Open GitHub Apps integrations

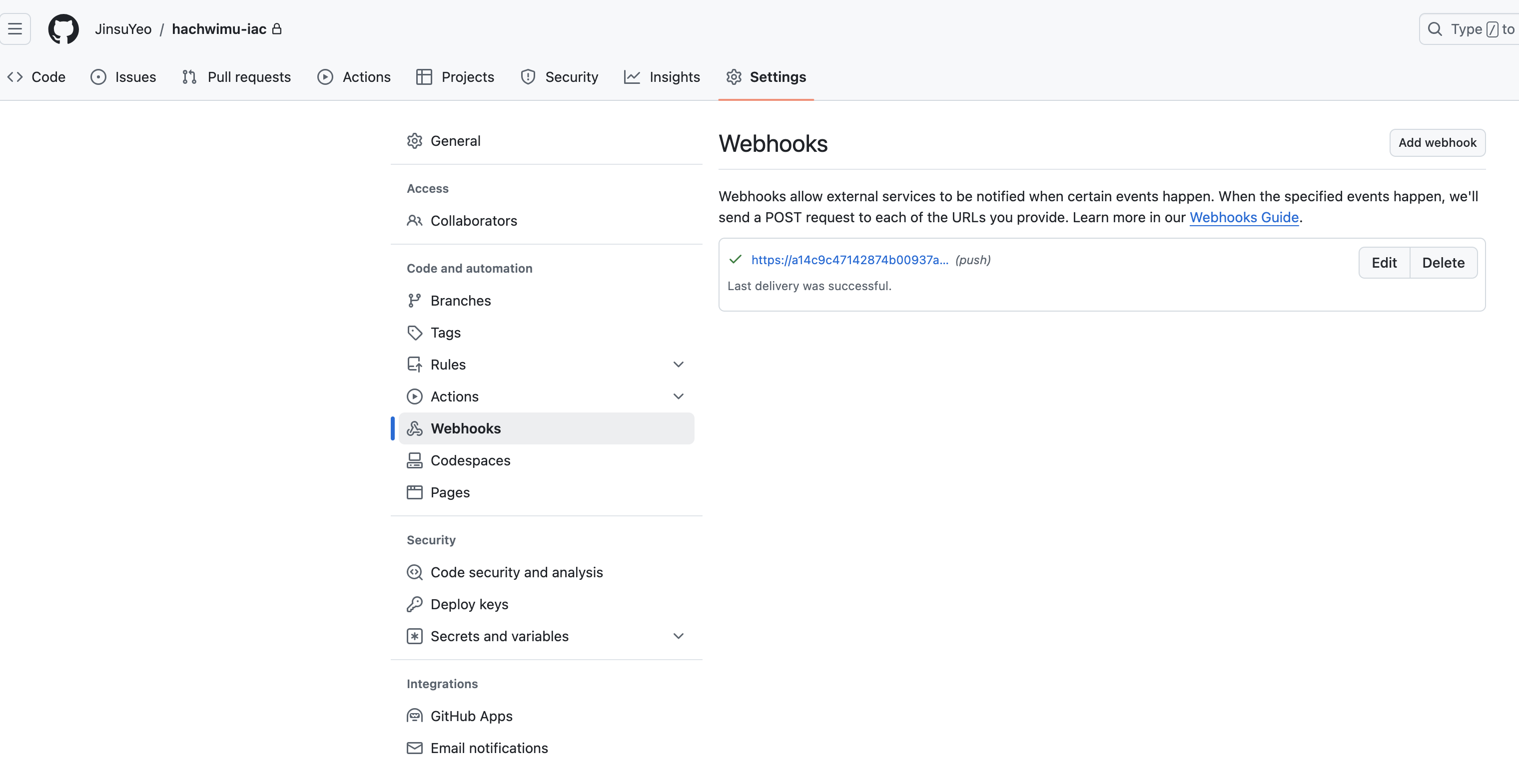(x=546, y=716)
